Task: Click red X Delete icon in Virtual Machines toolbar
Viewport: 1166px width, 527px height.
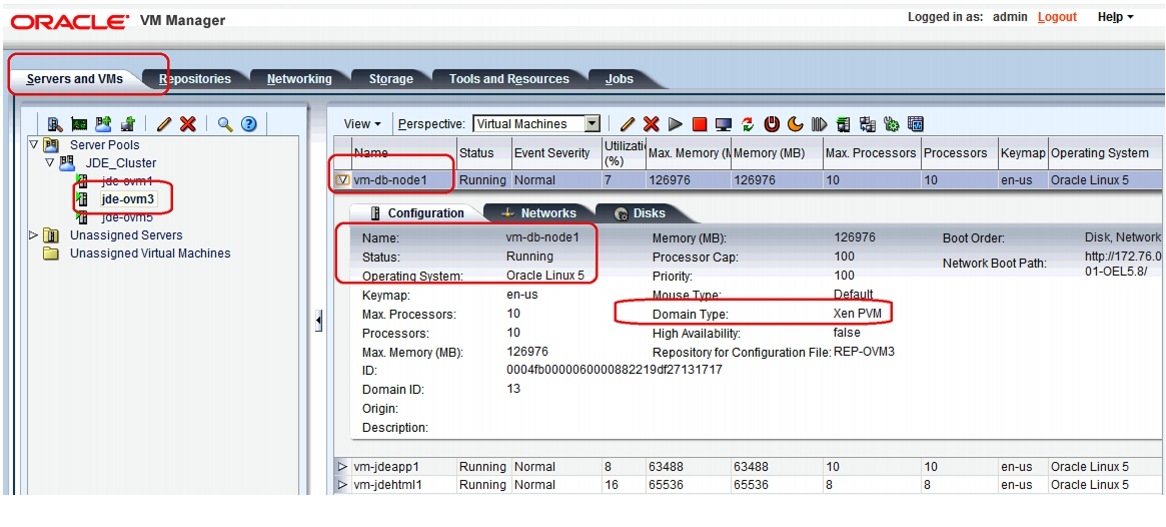Action: click(x=651, y=124)
